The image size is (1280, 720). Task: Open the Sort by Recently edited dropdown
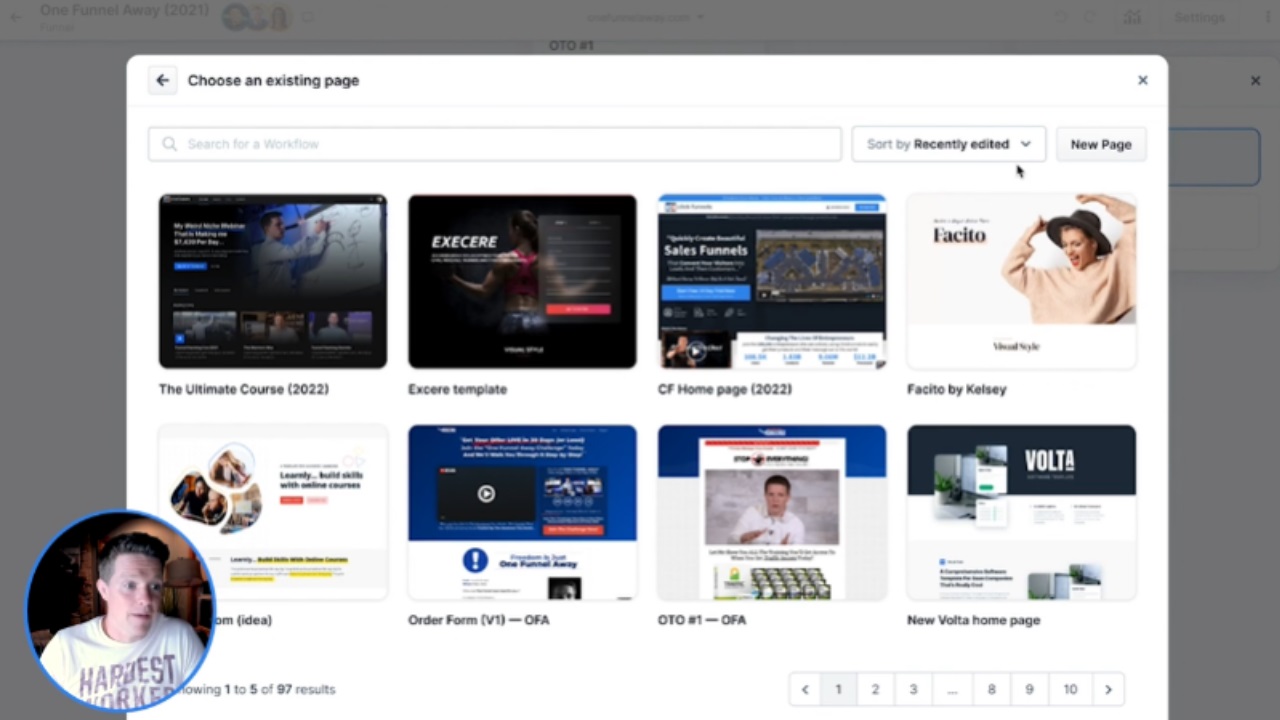[948, 144]
